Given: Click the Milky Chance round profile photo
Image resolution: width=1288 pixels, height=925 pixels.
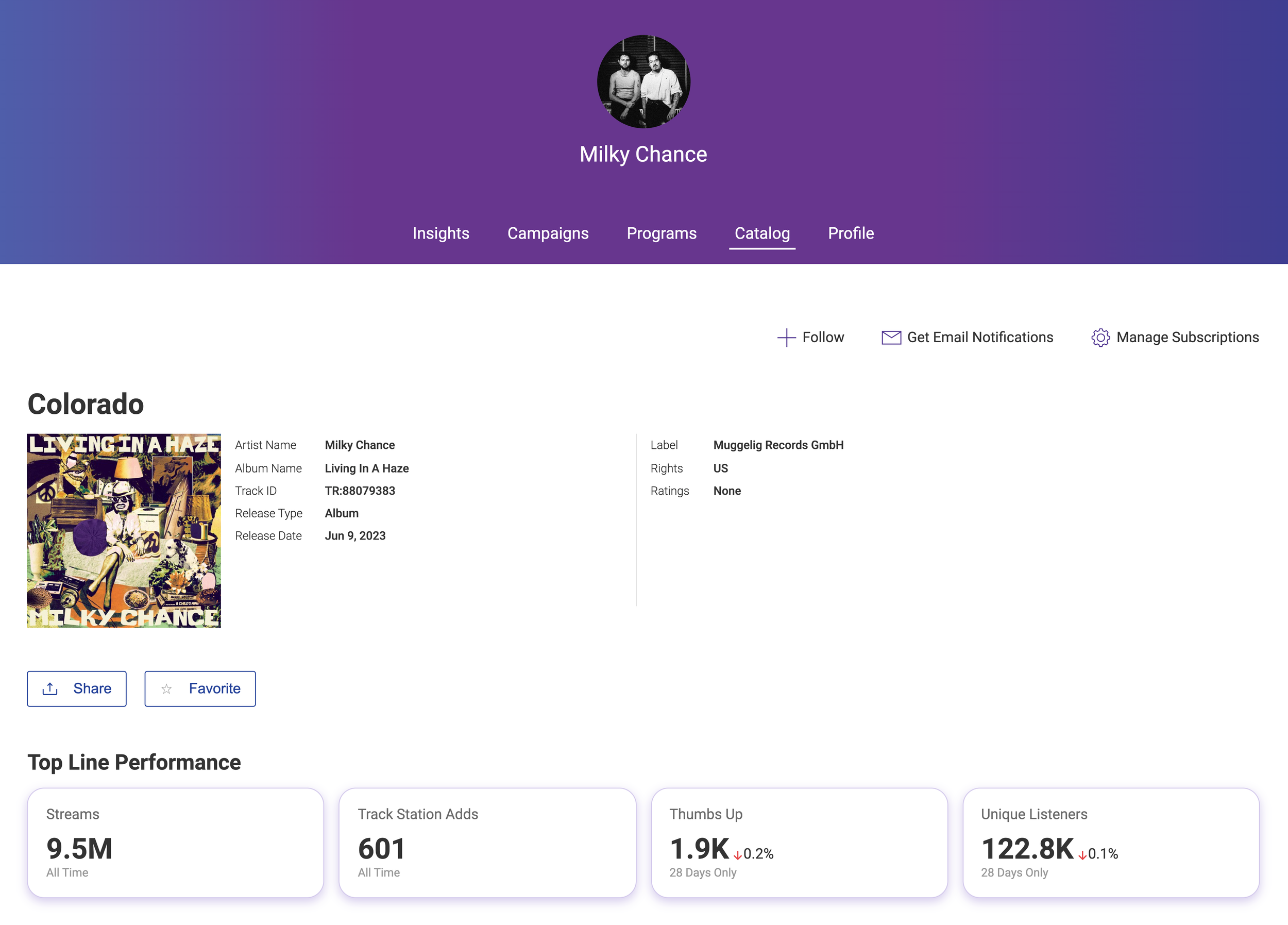Looking at the screenshot, I should point(643,81).
